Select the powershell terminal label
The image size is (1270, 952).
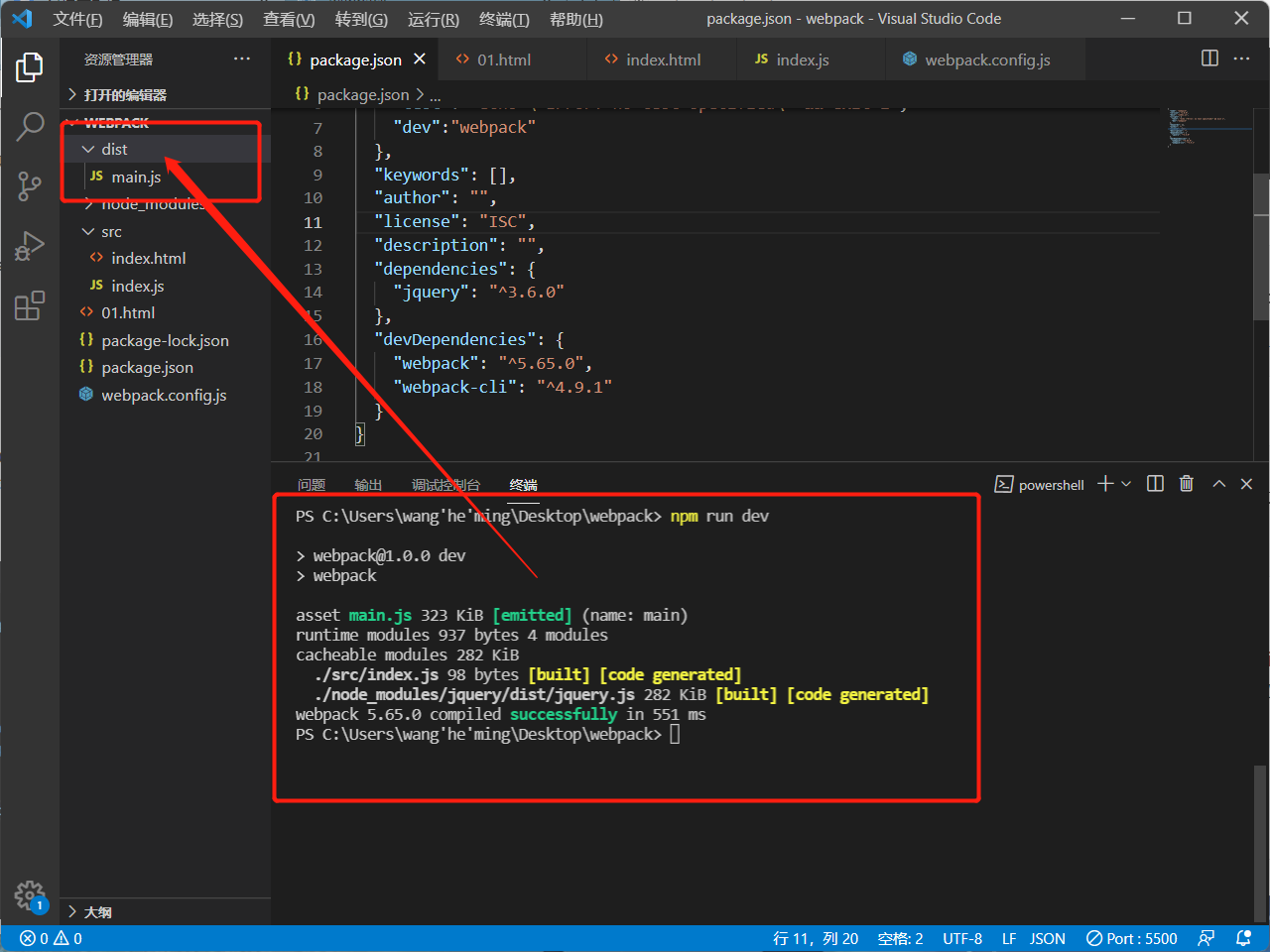pyautogui.click(x=1040, y=485)
